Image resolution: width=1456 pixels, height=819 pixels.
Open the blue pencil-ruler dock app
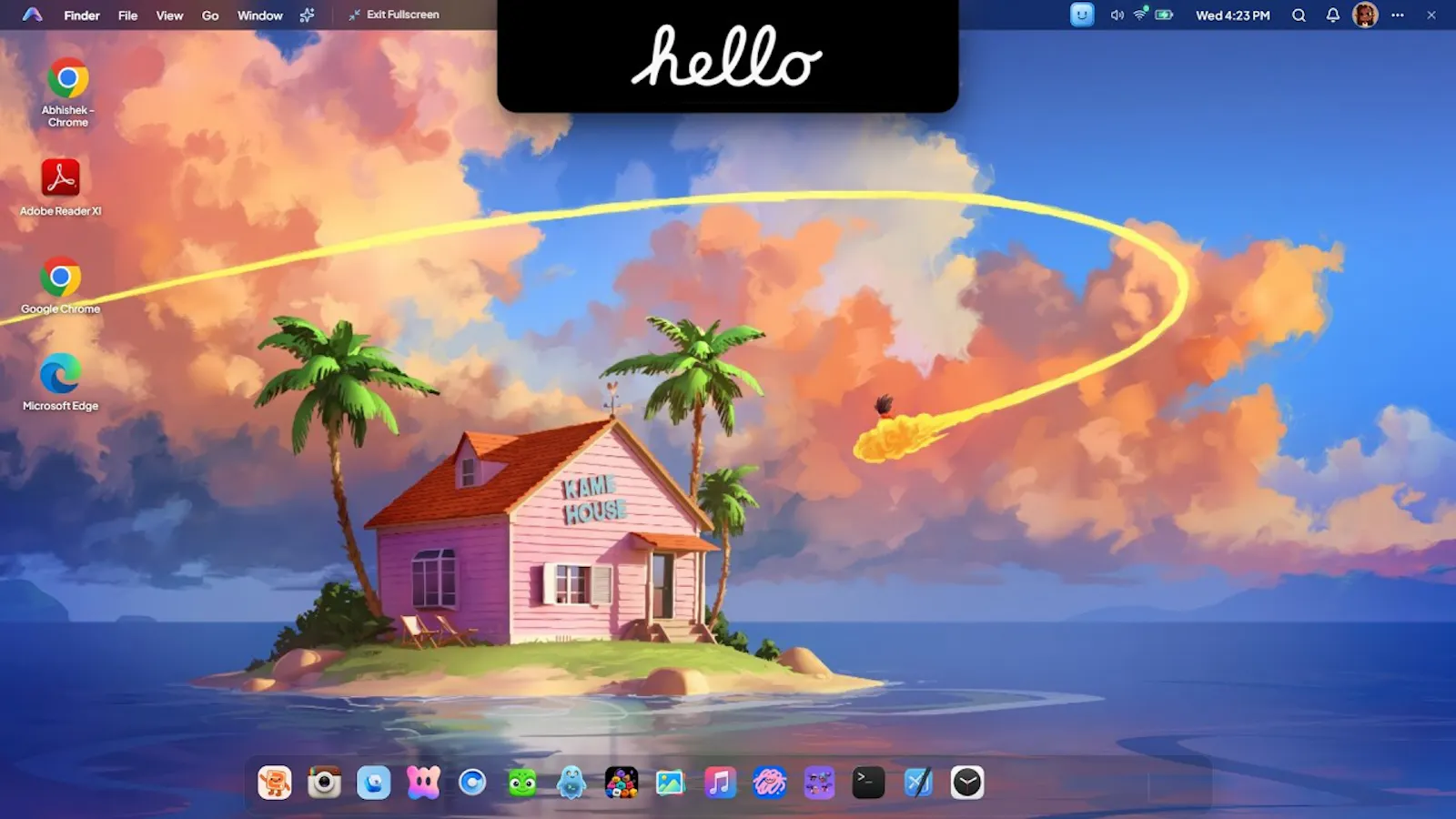click(x=918, y=783)
